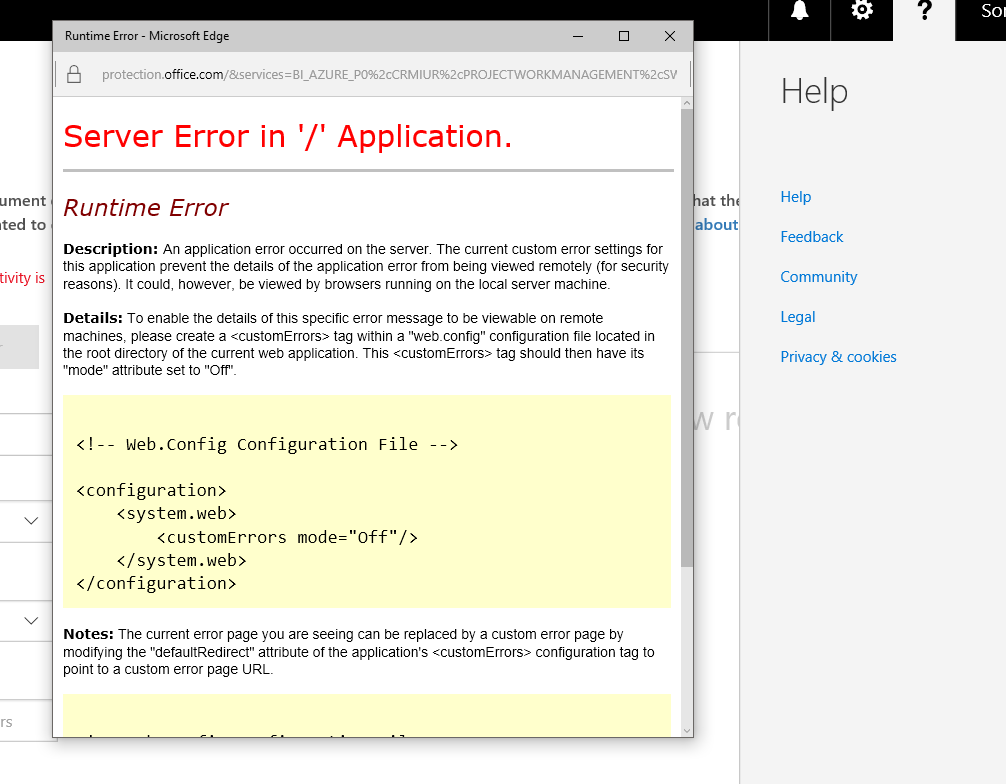Click the 'Runtime Error' italic heading
This screenshot has width=1006, height=784.
click(x=146, y=208)
